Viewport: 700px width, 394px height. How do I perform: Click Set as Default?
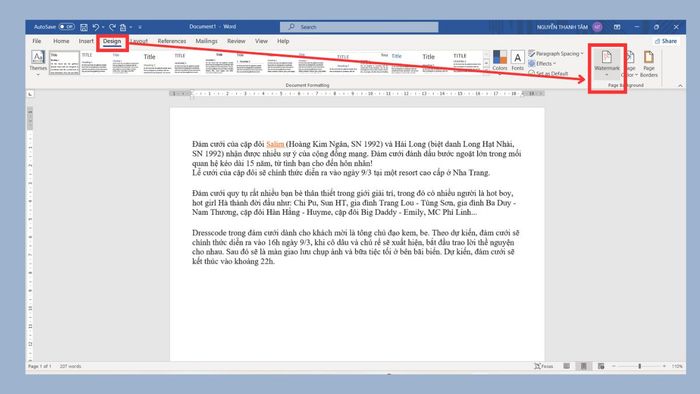click(x=548, y=73)
